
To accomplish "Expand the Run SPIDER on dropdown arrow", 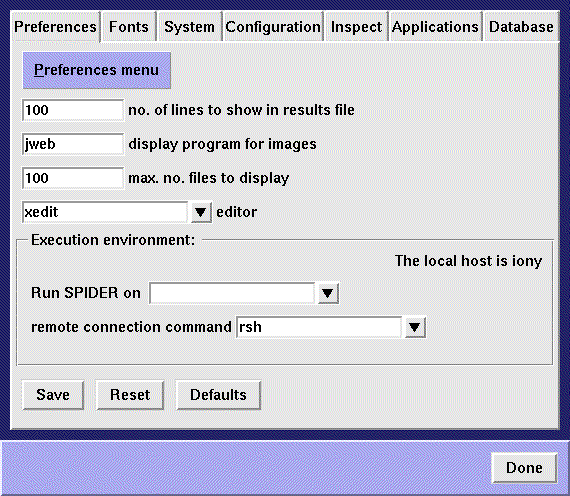I will [x=328, y=293].
